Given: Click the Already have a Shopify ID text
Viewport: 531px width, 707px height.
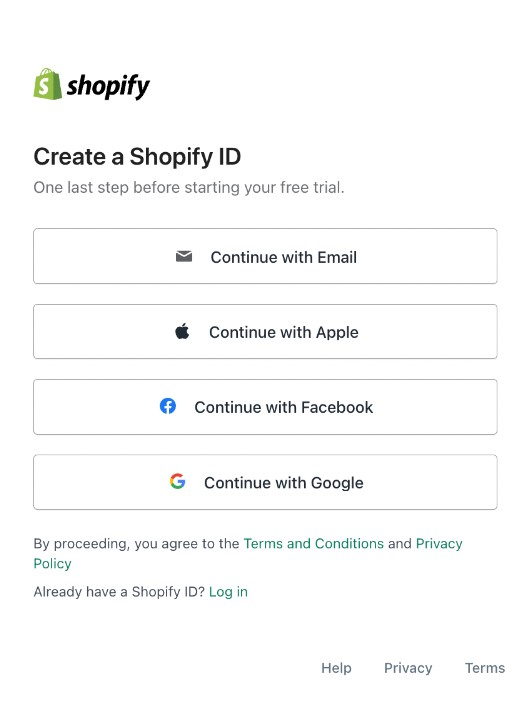Looking at the screenshot, I should tap(119, 592).
